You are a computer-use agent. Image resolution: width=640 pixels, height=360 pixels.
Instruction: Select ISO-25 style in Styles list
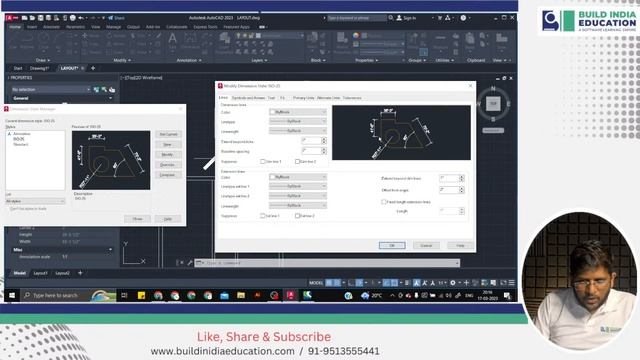click(19, 139)
